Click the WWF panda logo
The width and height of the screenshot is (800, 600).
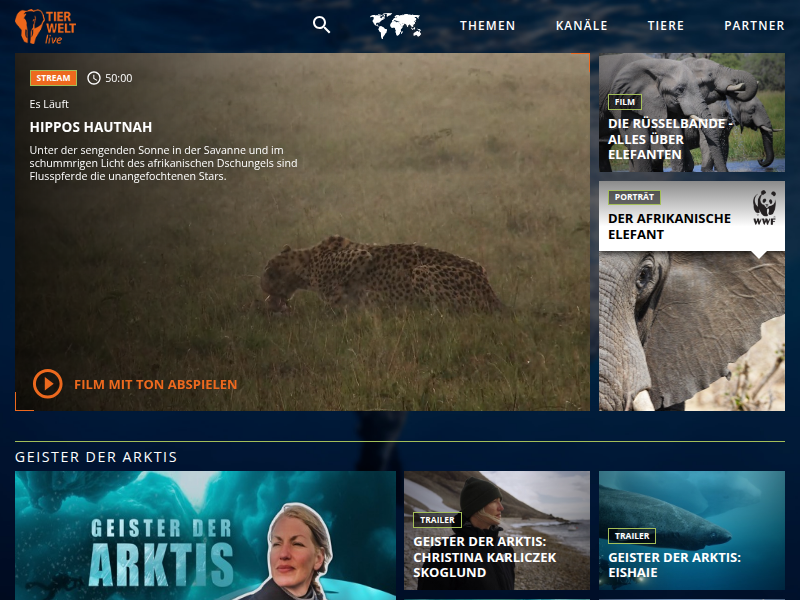click(765, 208)
